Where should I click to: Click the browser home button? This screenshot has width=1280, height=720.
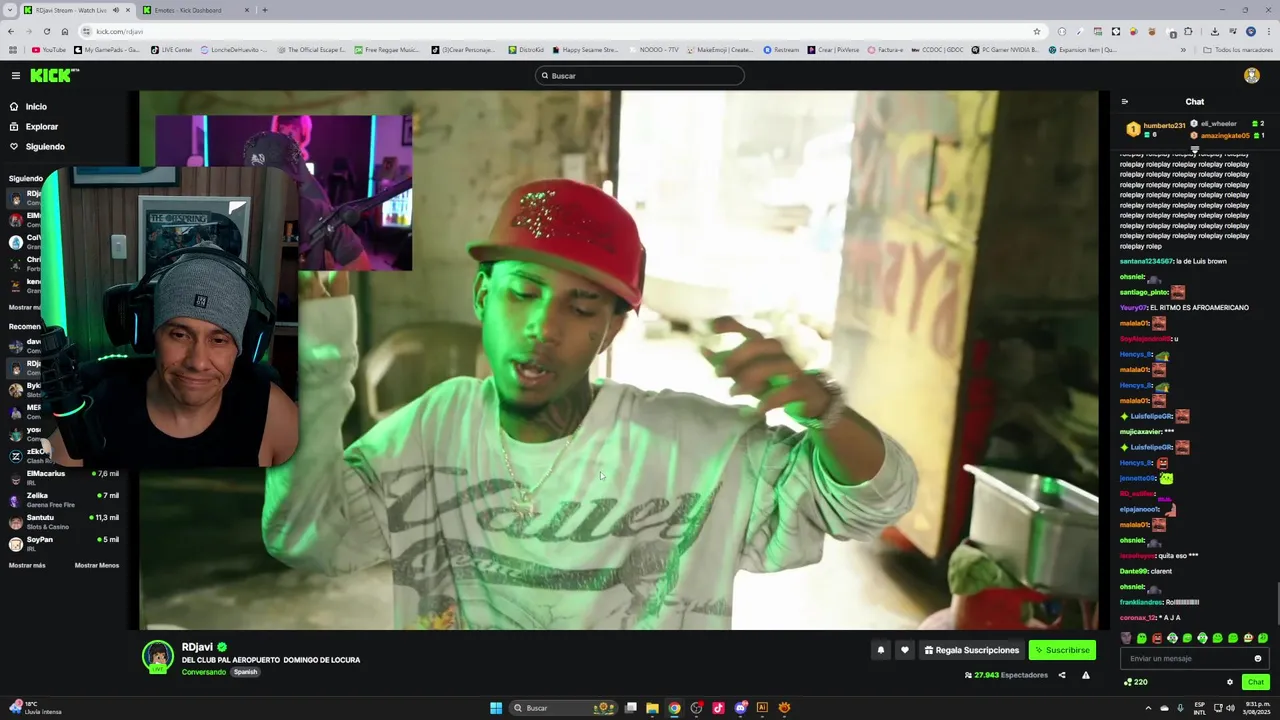65,31
